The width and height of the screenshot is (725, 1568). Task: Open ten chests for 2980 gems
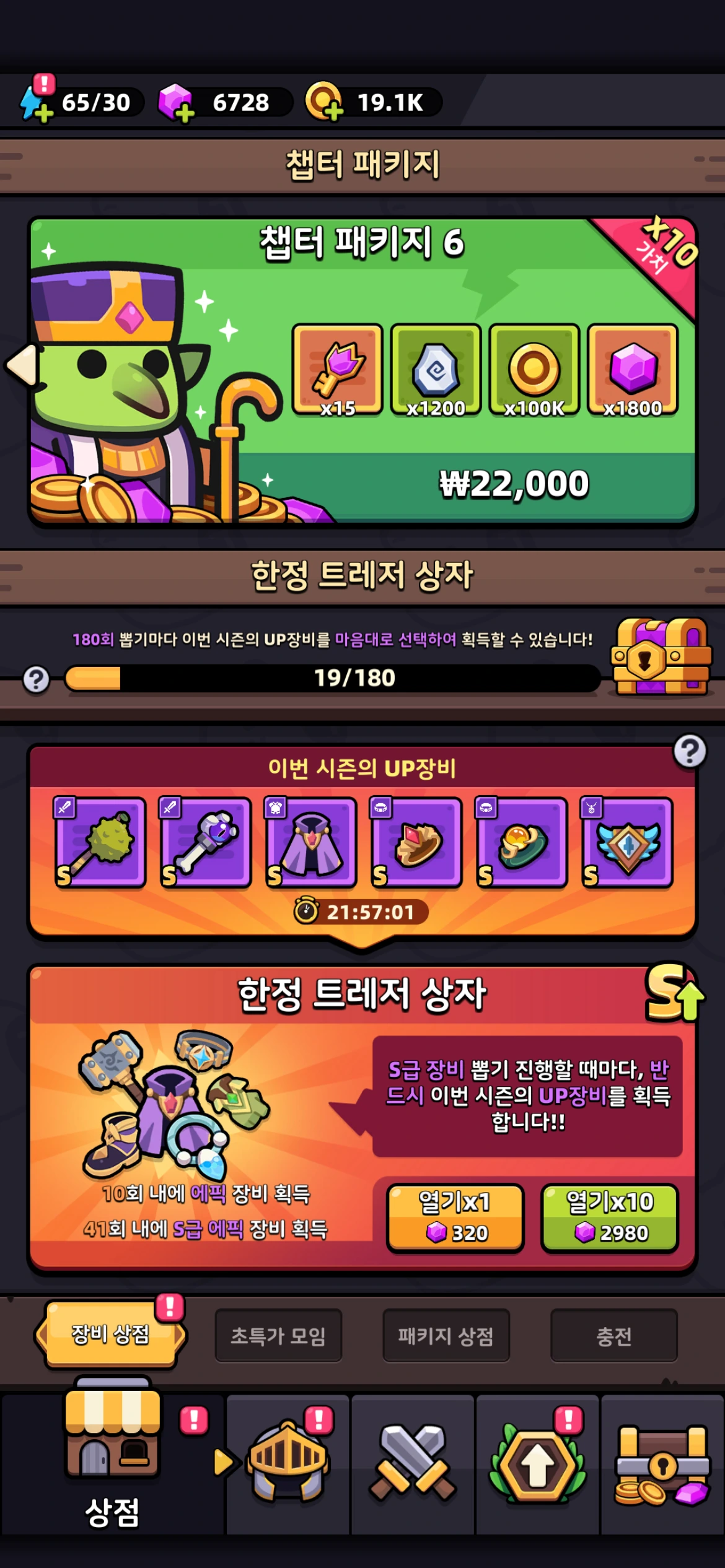[x=610, y=1217]
